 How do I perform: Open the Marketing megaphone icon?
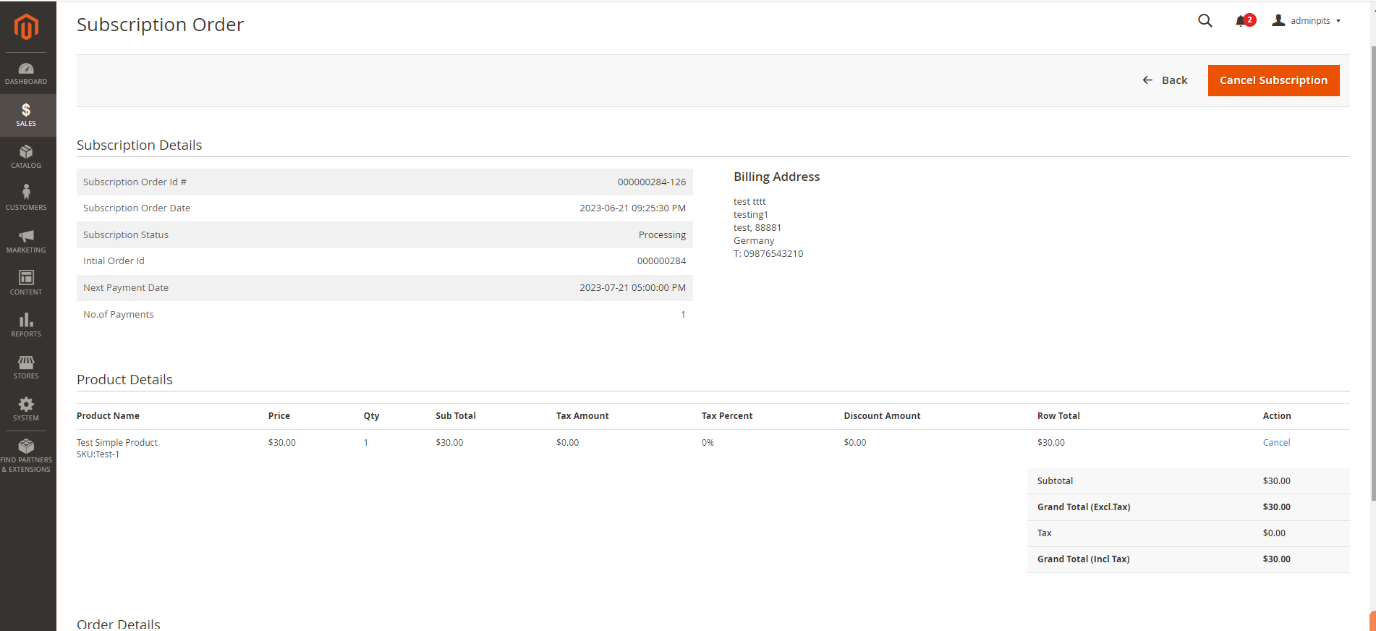[26, 241]
